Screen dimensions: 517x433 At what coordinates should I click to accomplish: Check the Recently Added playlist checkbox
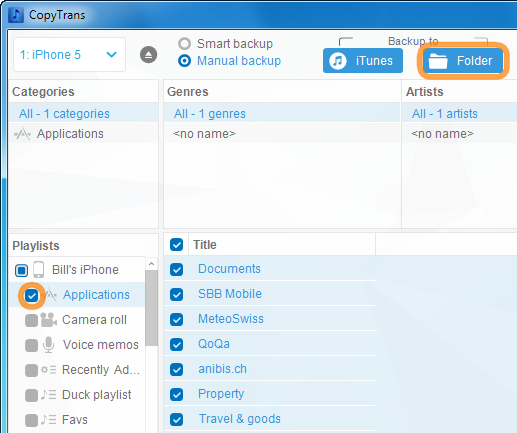click(x=31, y=370)
